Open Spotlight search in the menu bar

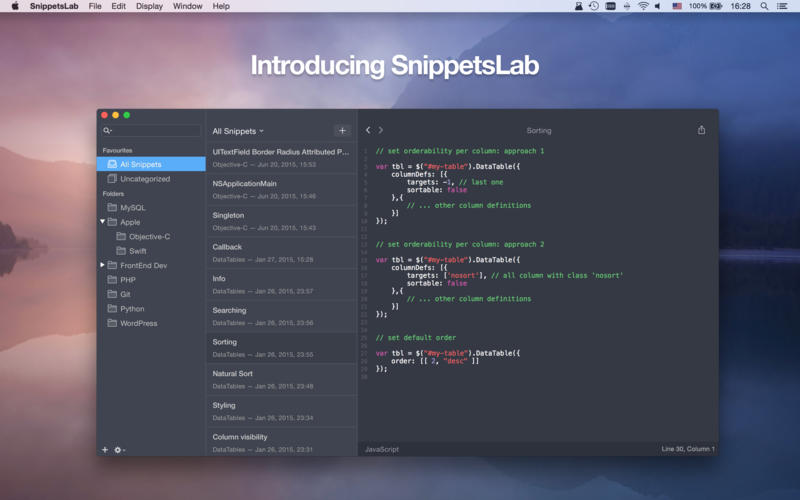pos(764,6)
